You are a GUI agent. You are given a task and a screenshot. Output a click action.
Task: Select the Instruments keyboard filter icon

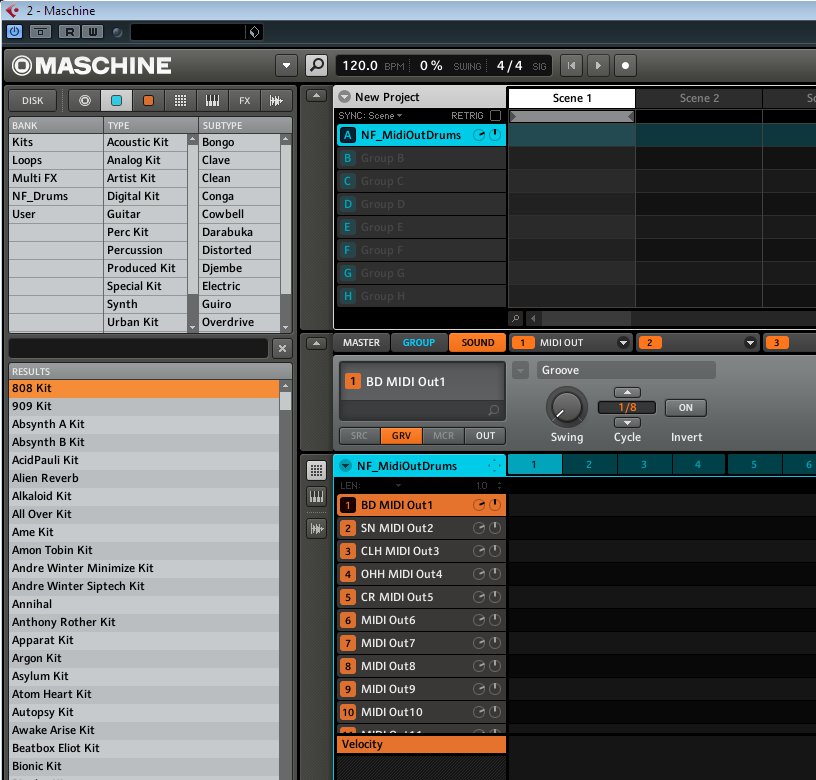[212, 100]
